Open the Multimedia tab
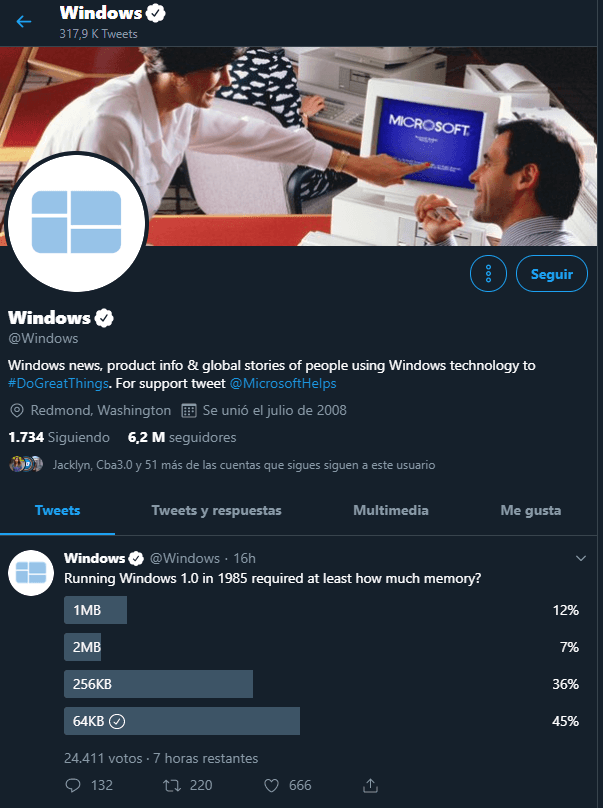603x808 pixels. pyautogui.click(x=391, y=510)
